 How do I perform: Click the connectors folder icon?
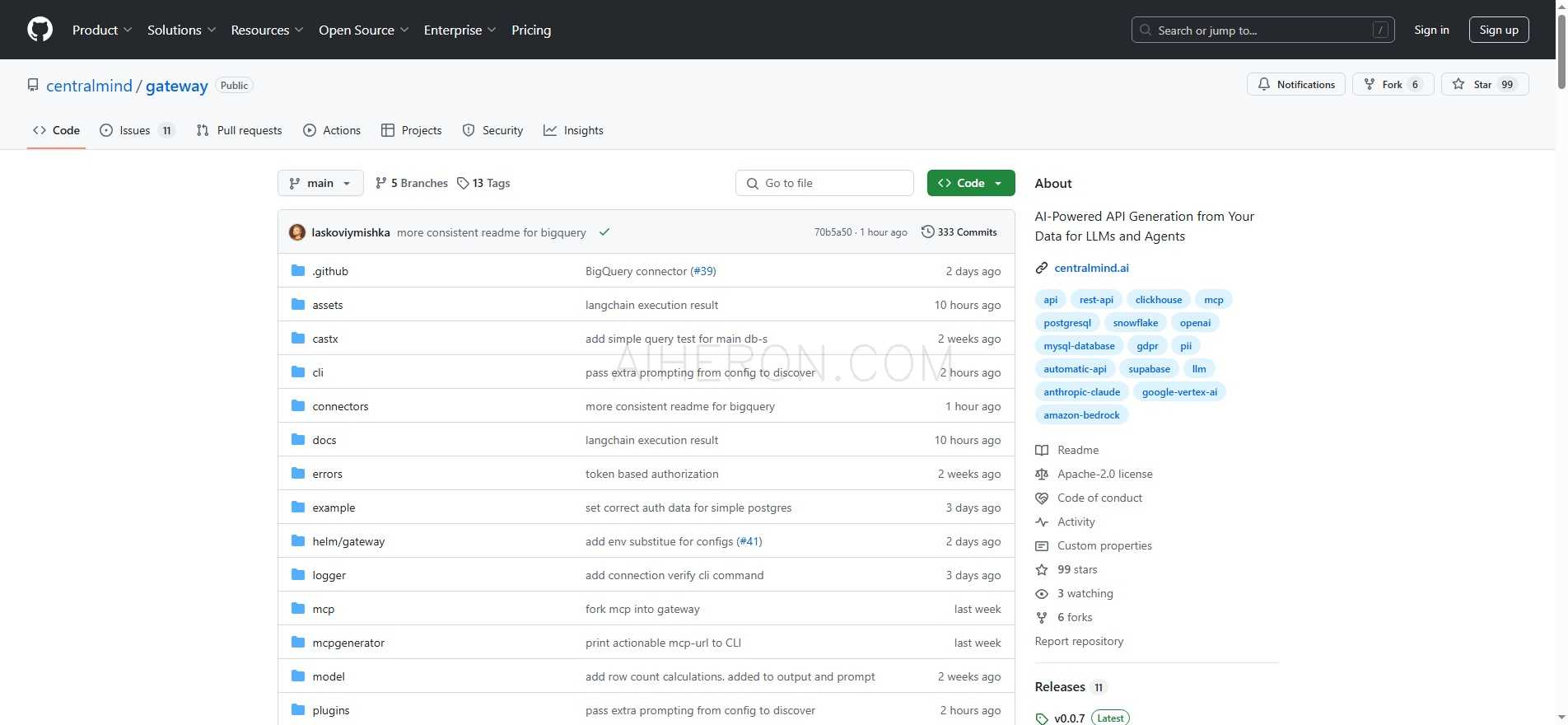298,405
